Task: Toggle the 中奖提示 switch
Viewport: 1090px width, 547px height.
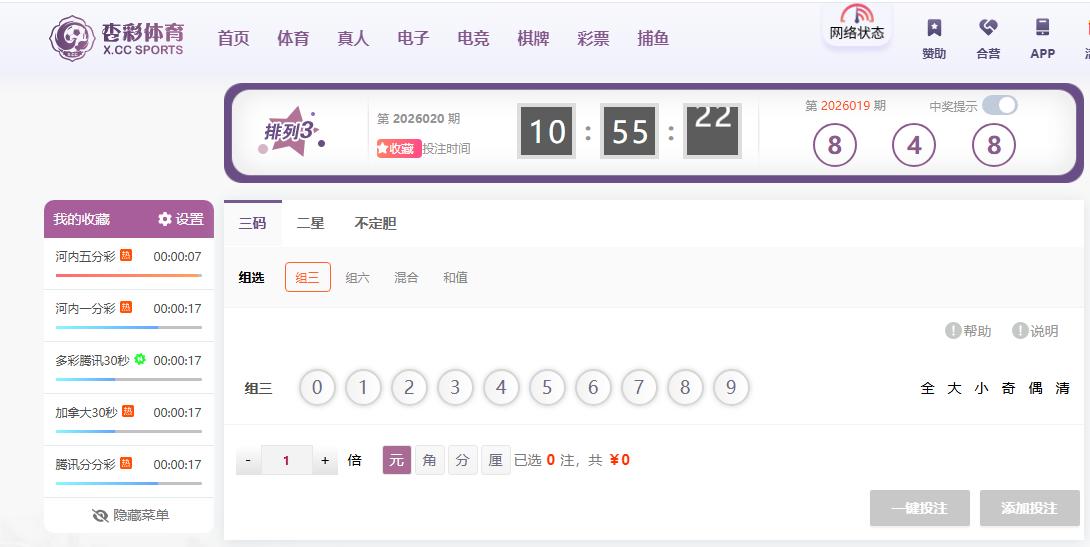Action: [x=999, y=106]
